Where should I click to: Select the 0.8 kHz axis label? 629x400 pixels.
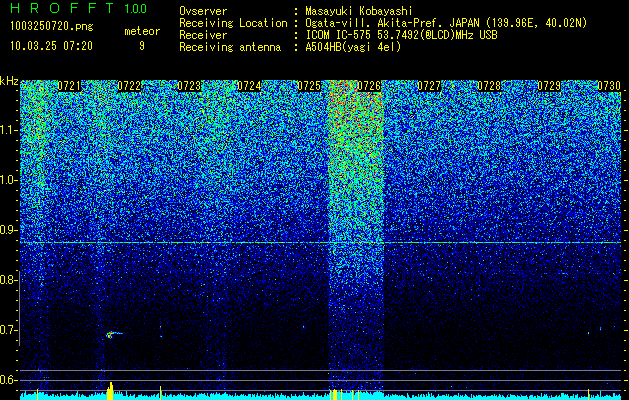(x=9, y=280)
